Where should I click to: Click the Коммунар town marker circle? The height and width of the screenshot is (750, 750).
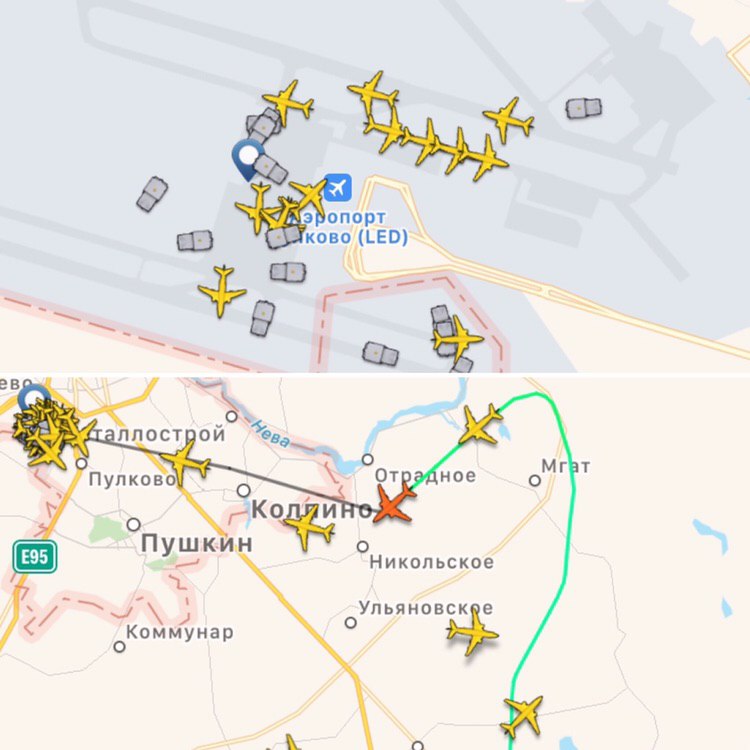[x=120, y=647]
